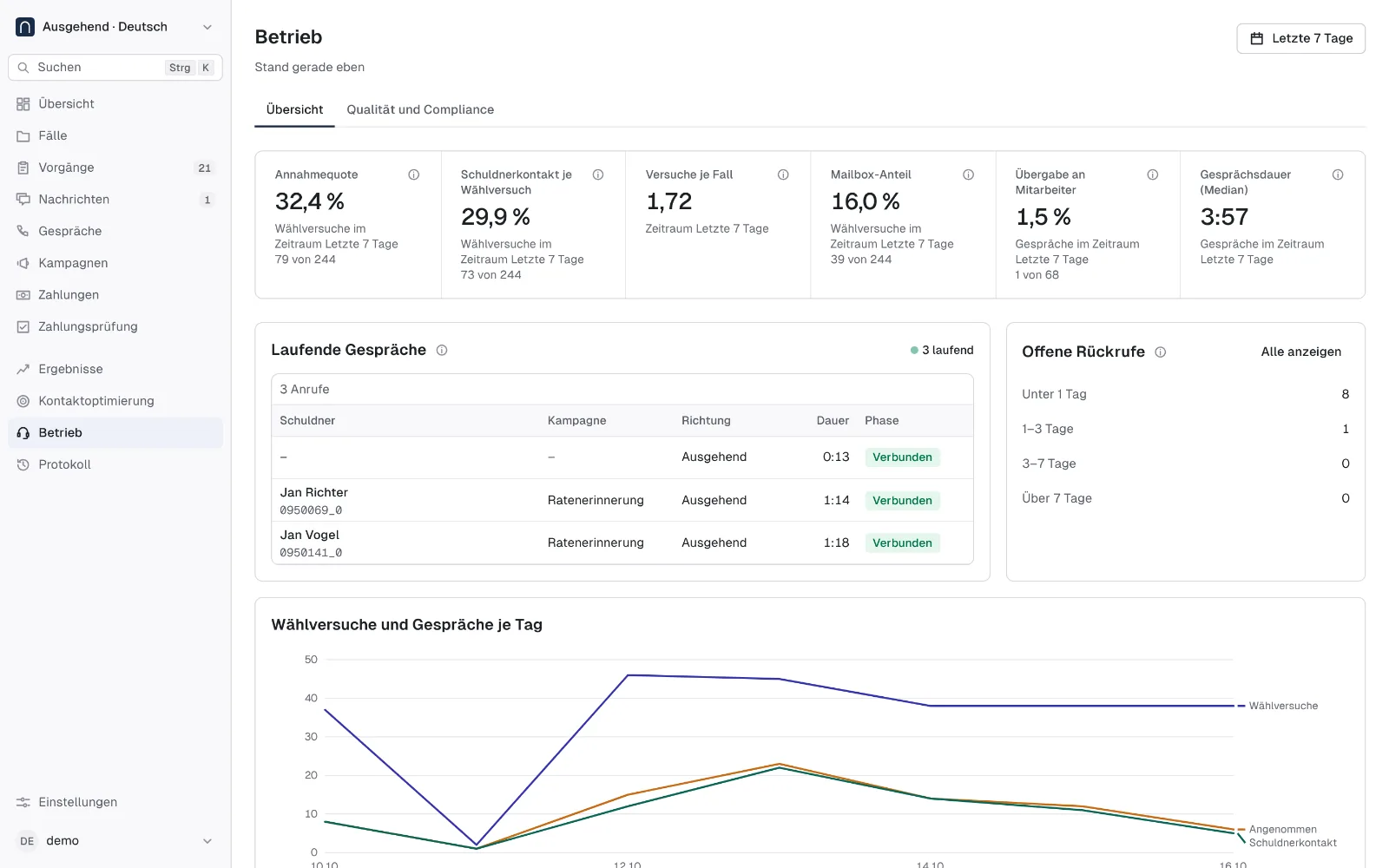
Task: Open Vorgänge badge showing 21
Action: (x=205, y=168)
